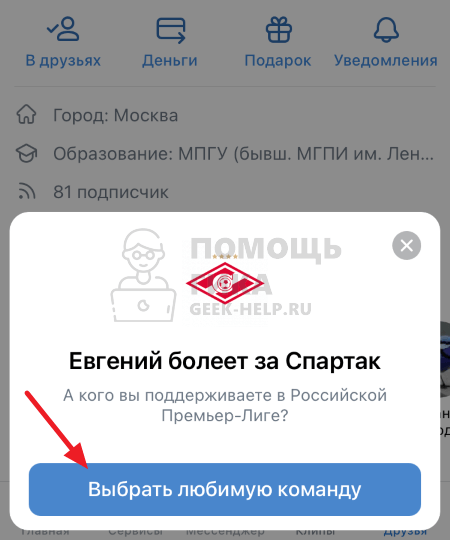The width and height of the screenshot is (450, 540).
Task: Open the Образование: МПГУ row
Action: tap(225, 154)
